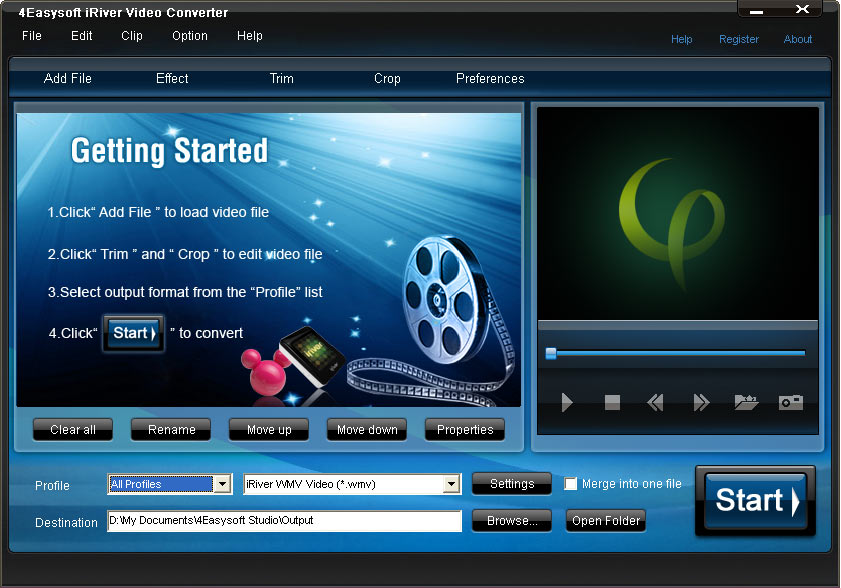Image resolution: width=841 pixels, height=588 pixels.
Task: Click the playback progress slider
Action: click(675, 352)
